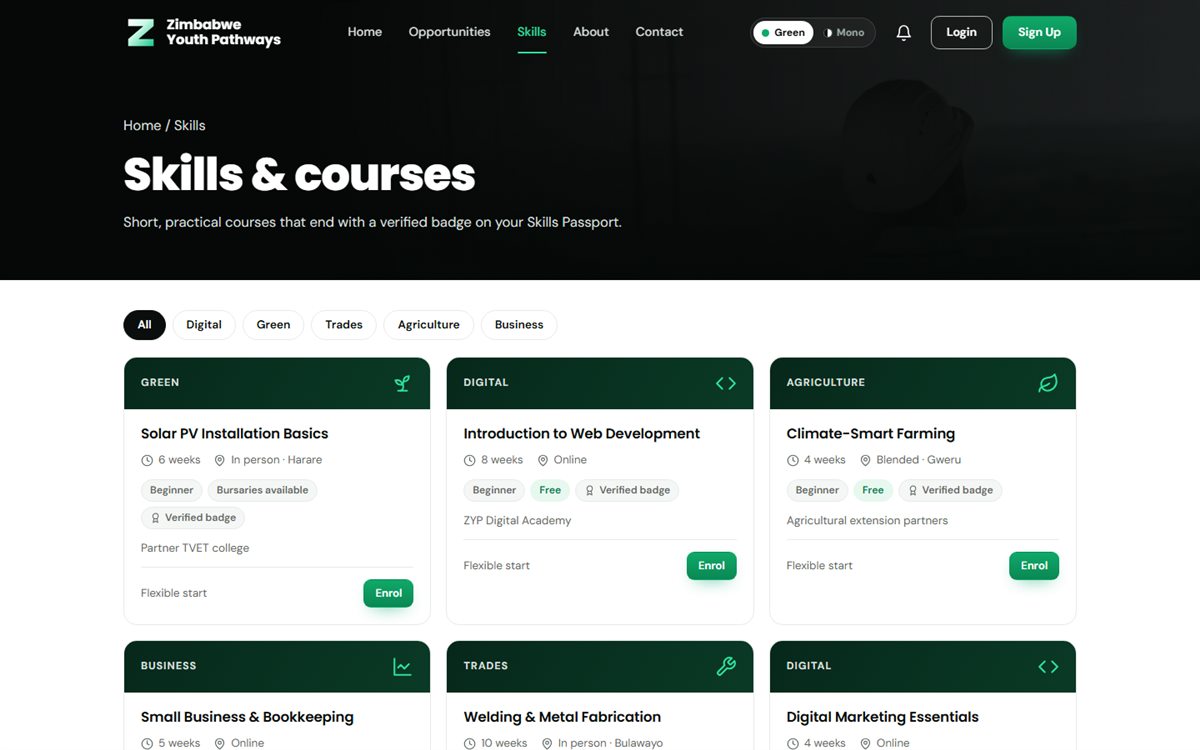Click the Sign Up button
Screen dimensions: 1200x750
1039,33
